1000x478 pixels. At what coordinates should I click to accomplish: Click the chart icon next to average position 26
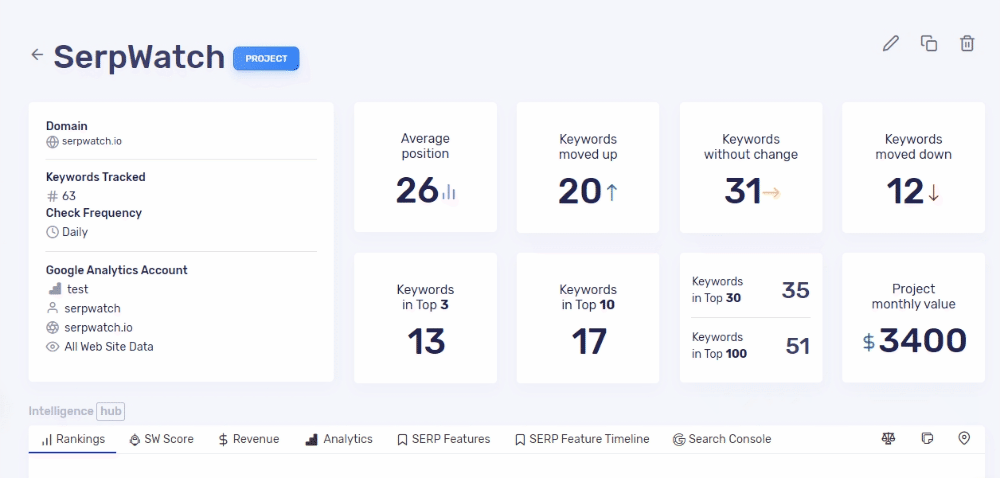[449, 192]
